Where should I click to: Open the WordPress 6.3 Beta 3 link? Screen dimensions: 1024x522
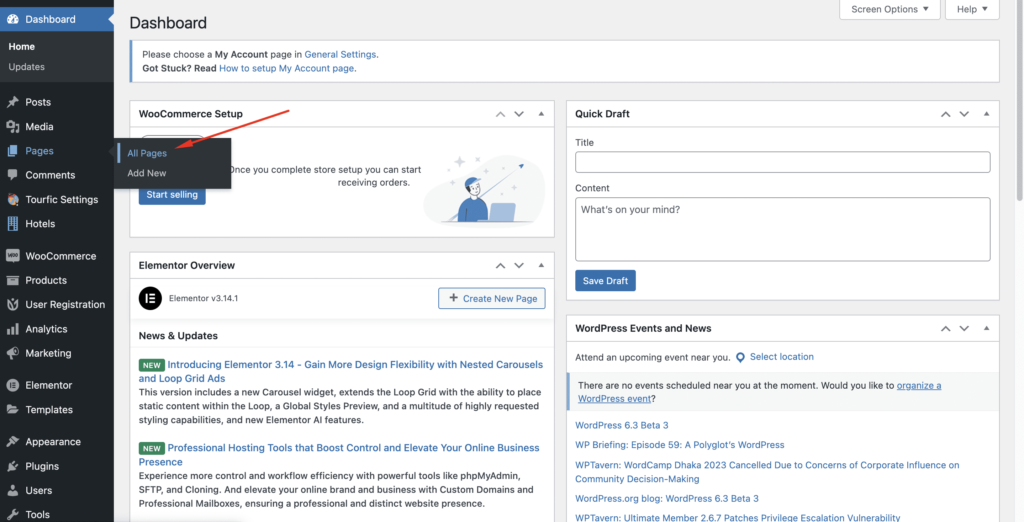tap(622, 425)
